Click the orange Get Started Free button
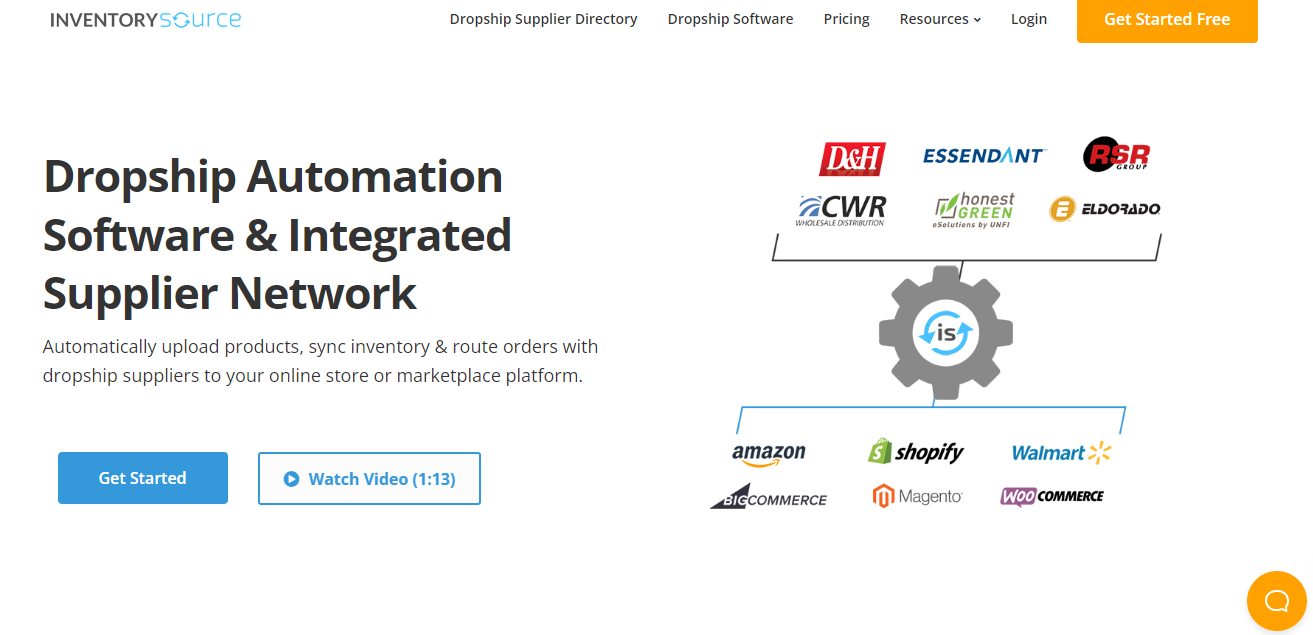1313x635 pixels. 1167,19
